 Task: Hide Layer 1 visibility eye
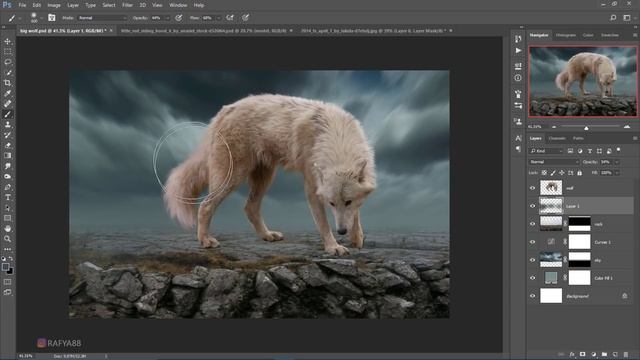(532, 206)
